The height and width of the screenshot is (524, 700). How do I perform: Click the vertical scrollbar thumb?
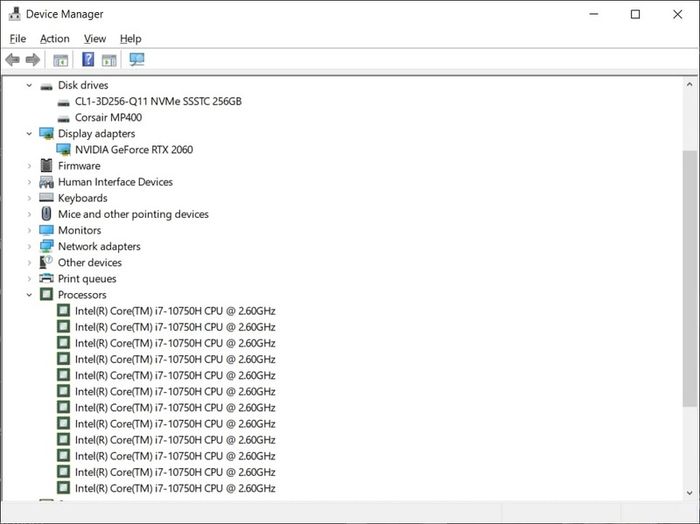tap(690, 279)
